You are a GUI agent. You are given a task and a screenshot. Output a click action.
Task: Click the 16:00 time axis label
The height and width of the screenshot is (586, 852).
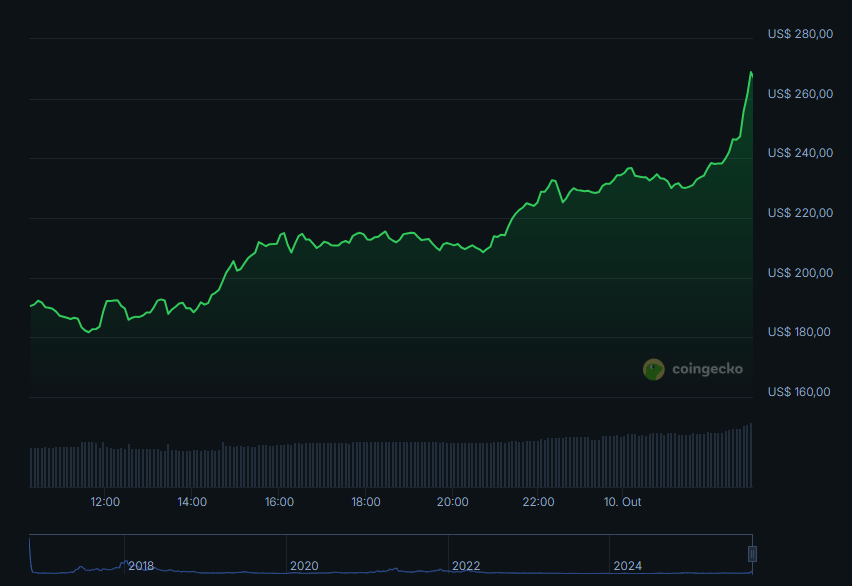pyautogui.click(x=279, y=502)
